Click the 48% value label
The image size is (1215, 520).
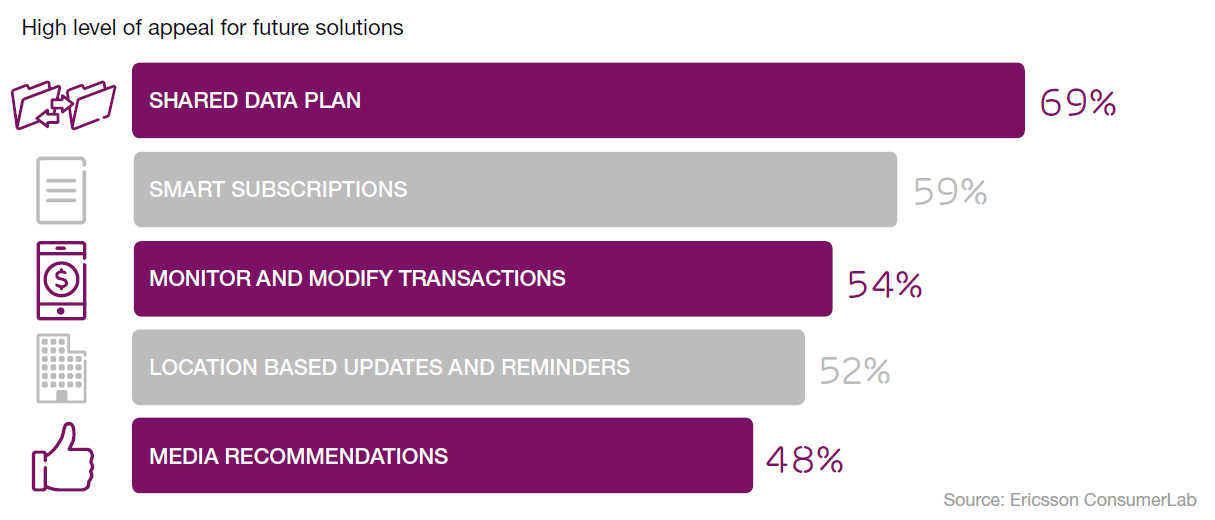pyautogui.click(x=805, y=459)
